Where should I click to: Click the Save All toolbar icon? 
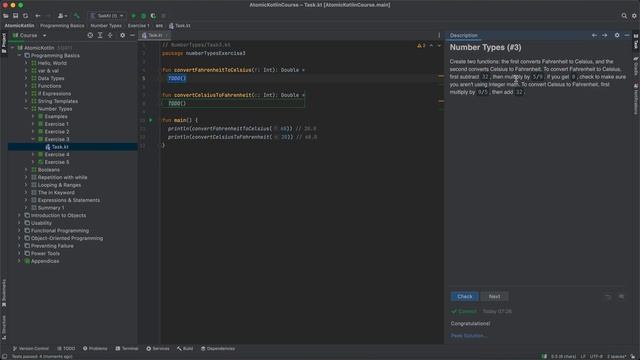coord(16,16)
